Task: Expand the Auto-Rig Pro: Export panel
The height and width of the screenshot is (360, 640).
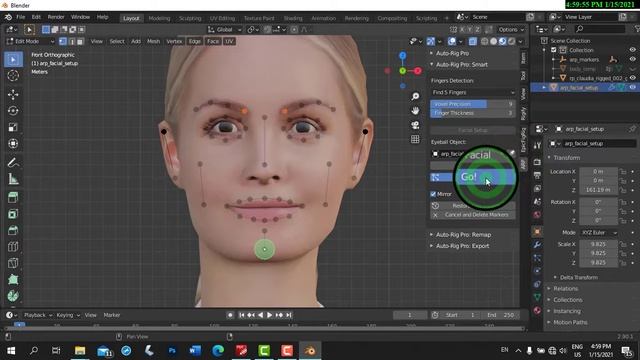Action: click(x=462, y=246)
